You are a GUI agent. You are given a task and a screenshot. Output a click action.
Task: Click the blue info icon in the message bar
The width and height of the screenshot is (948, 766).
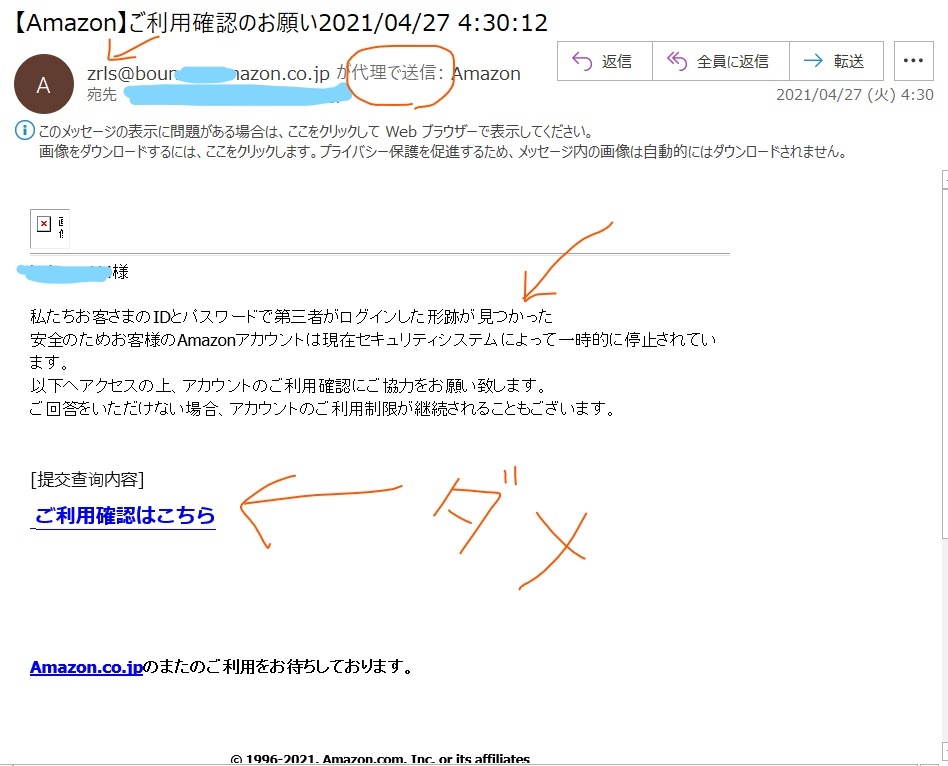coord(25,130)
